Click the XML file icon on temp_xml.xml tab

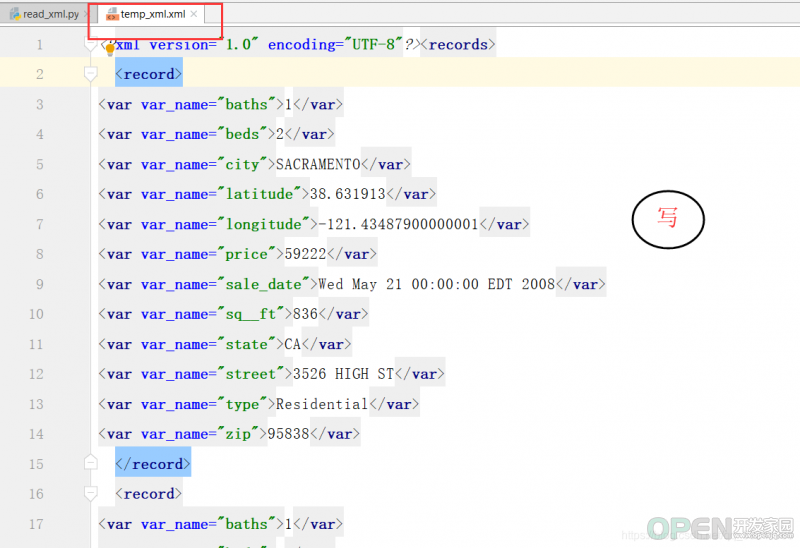[x=112, y=14]
